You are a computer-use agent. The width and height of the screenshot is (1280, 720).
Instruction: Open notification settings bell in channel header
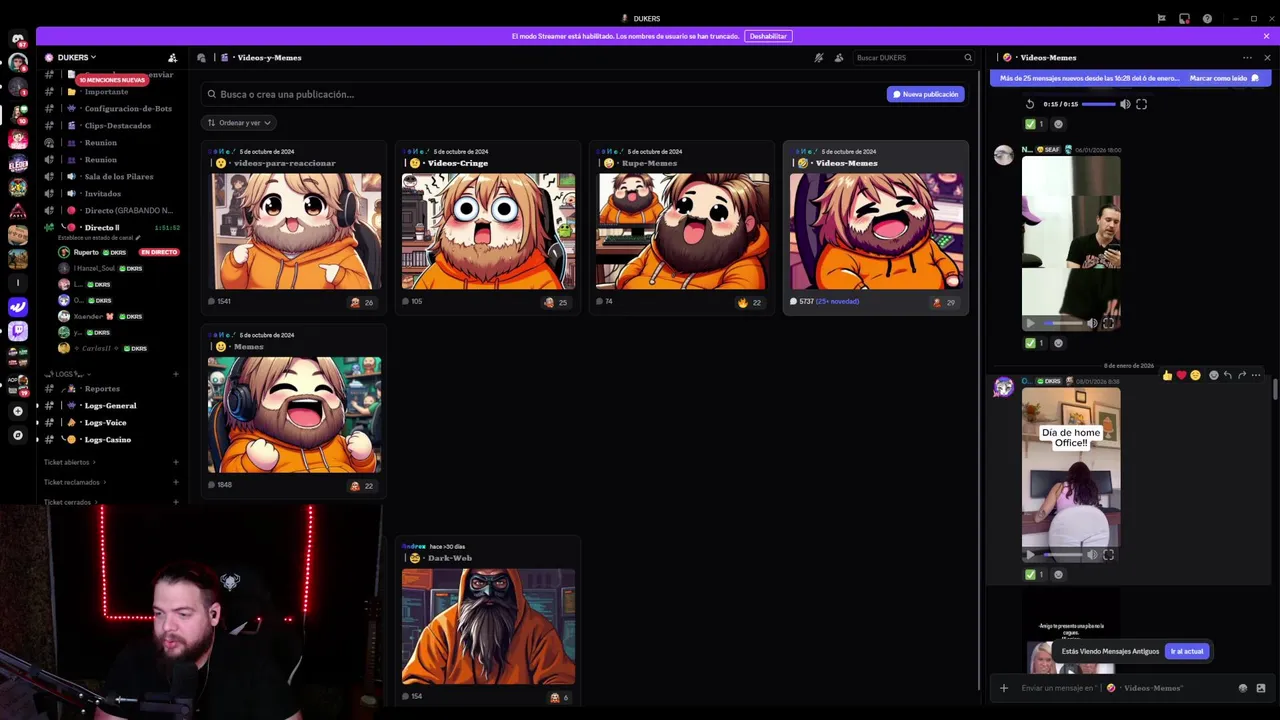[818, 58]
